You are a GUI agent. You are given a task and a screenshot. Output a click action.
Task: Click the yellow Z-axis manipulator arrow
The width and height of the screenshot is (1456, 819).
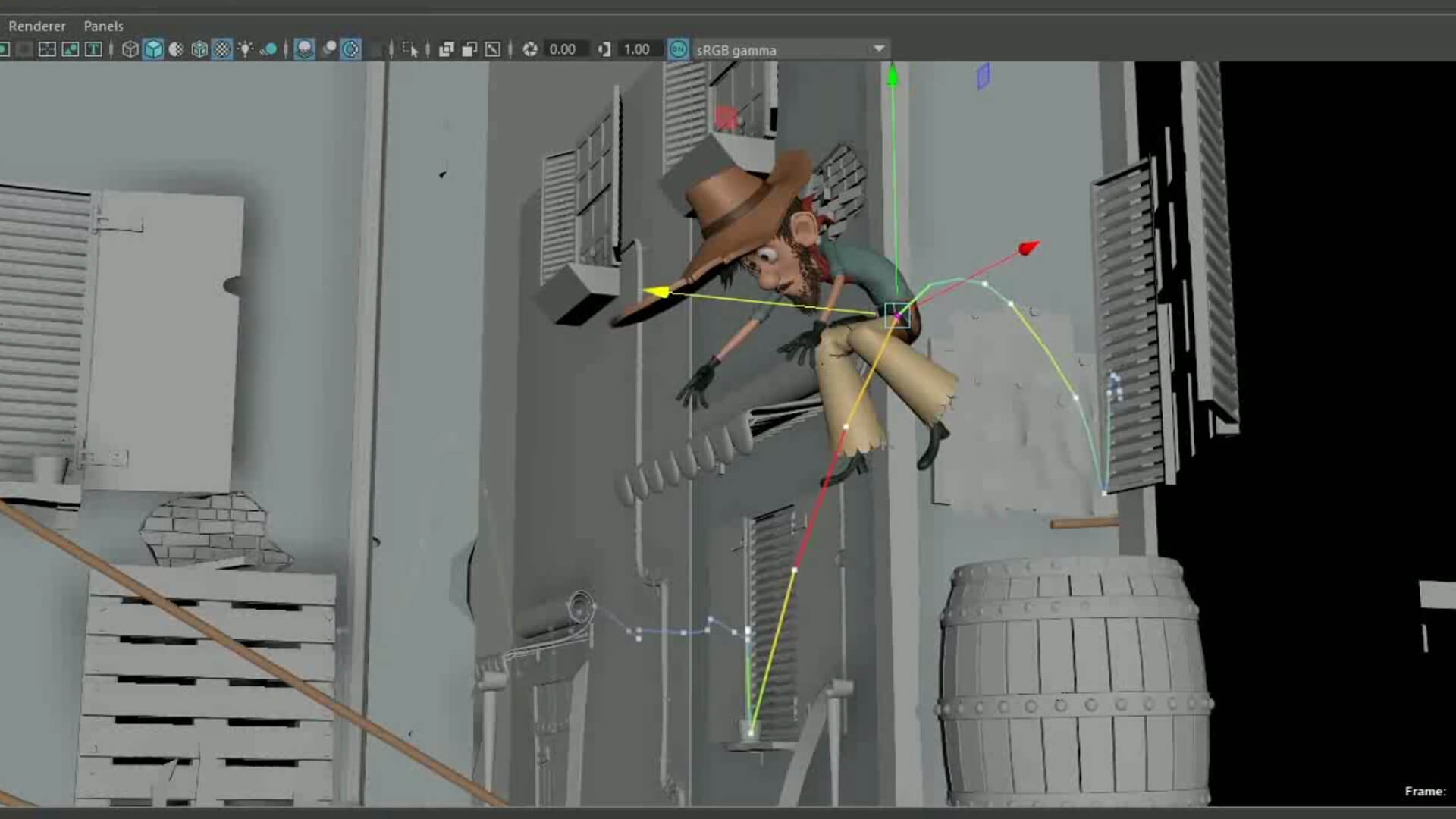[657, 292]
